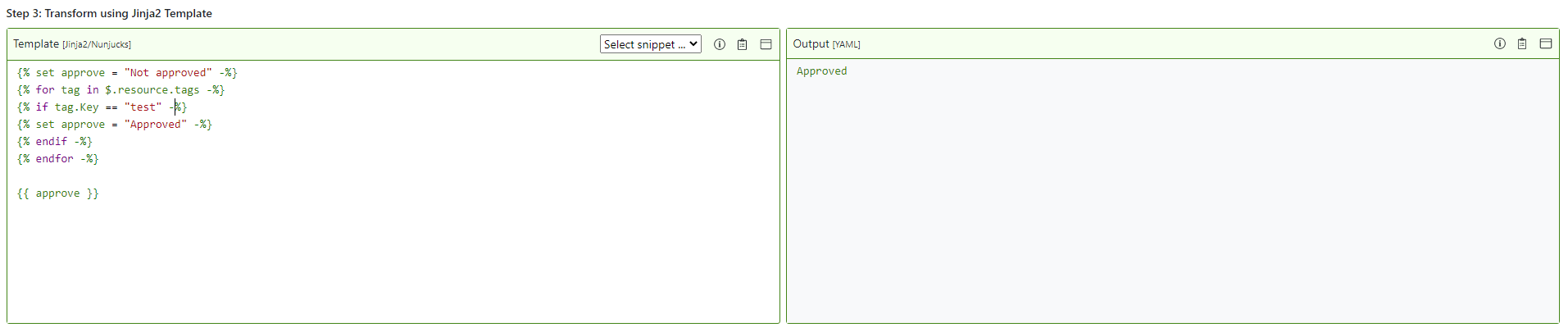Copy the Template panel to clipboard
The height and width of the screenshot is (332, 1568).
[742, 44]
